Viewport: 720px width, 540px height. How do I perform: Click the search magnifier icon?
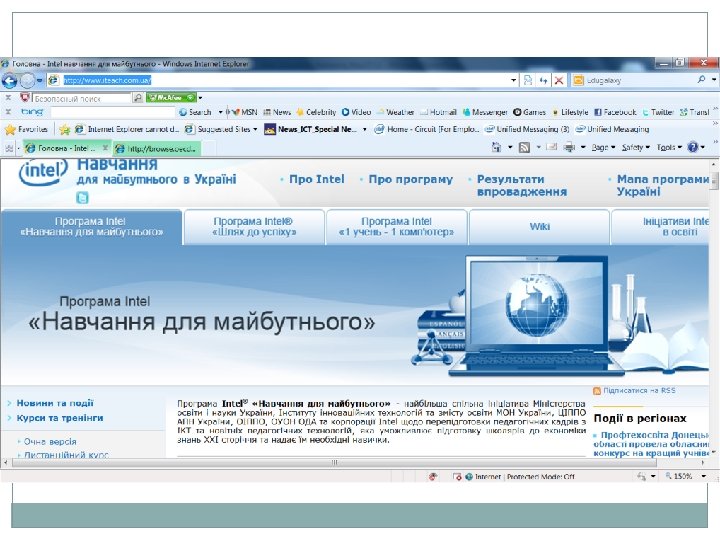[x=701, y=79]
